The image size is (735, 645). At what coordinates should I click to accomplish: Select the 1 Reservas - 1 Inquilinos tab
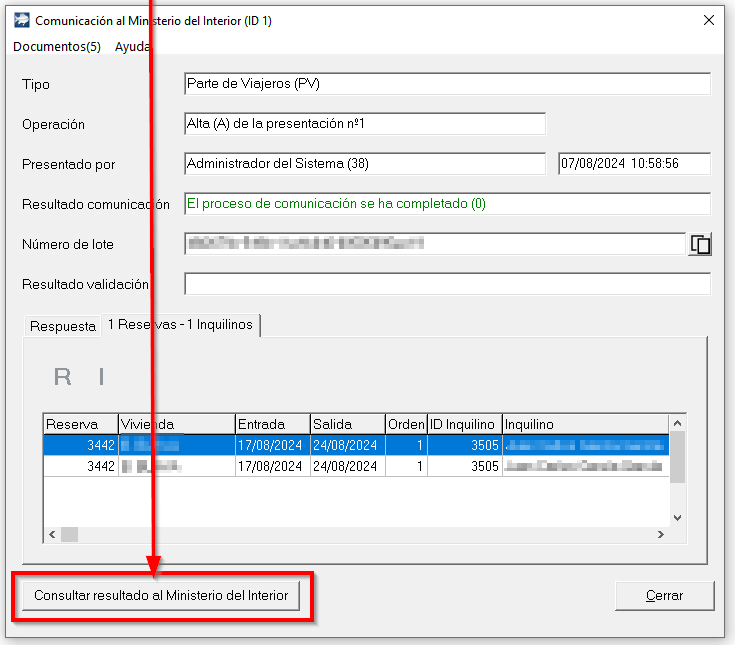tap(180, 325)
